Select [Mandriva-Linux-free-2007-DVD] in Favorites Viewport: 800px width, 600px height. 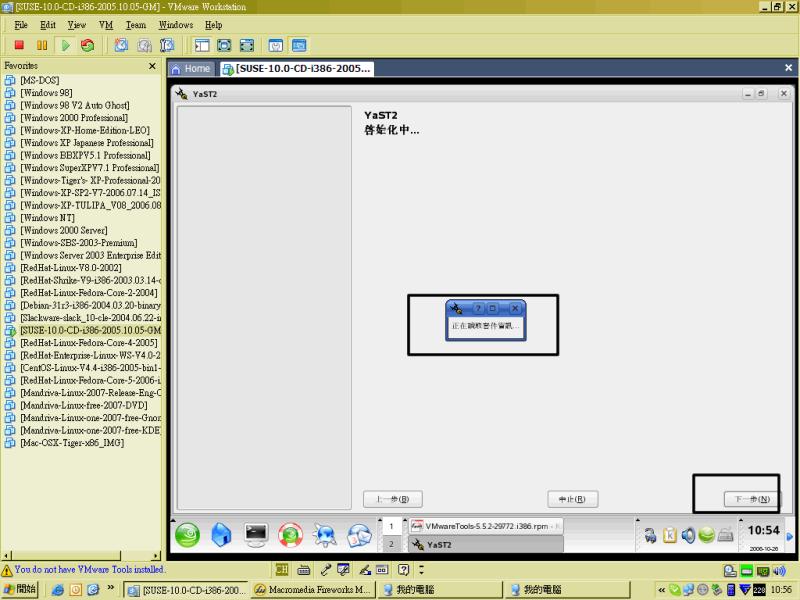coord(84,405)
